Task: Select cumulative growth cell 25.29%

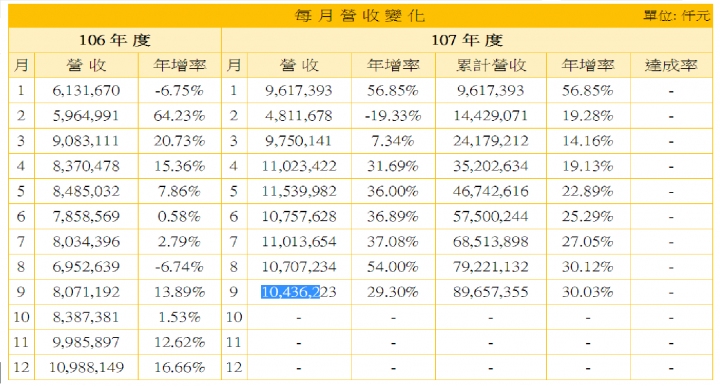Action: point(588,217)
